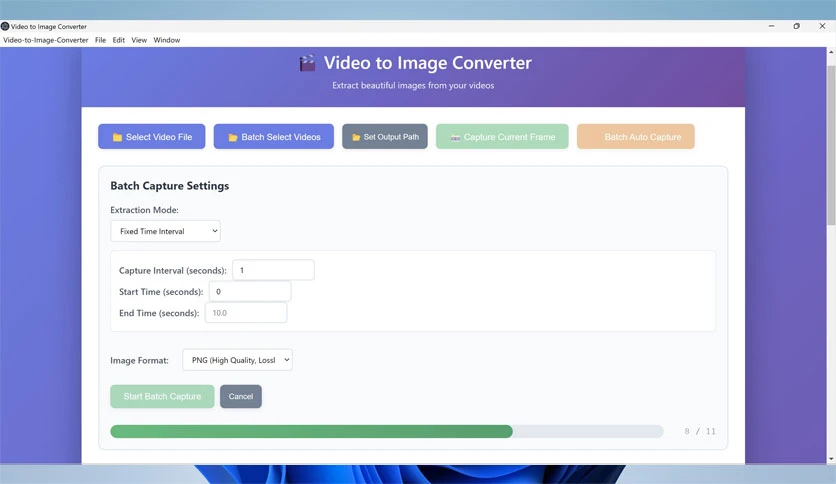This screenshot has height=484, width=836.
Task: Restore down the window
Action: point(797,26)
